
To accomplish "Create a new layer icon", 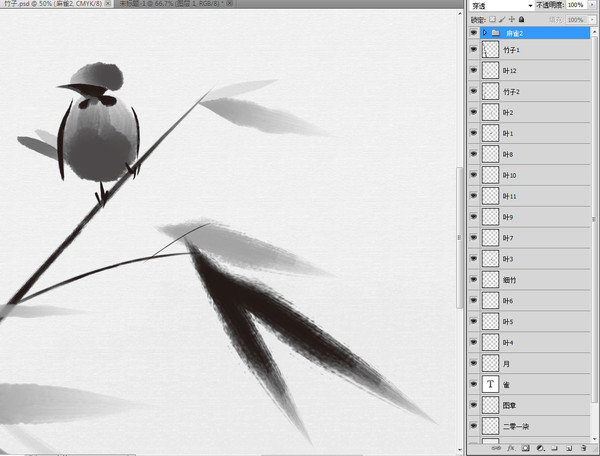I will tap(569, 448).
